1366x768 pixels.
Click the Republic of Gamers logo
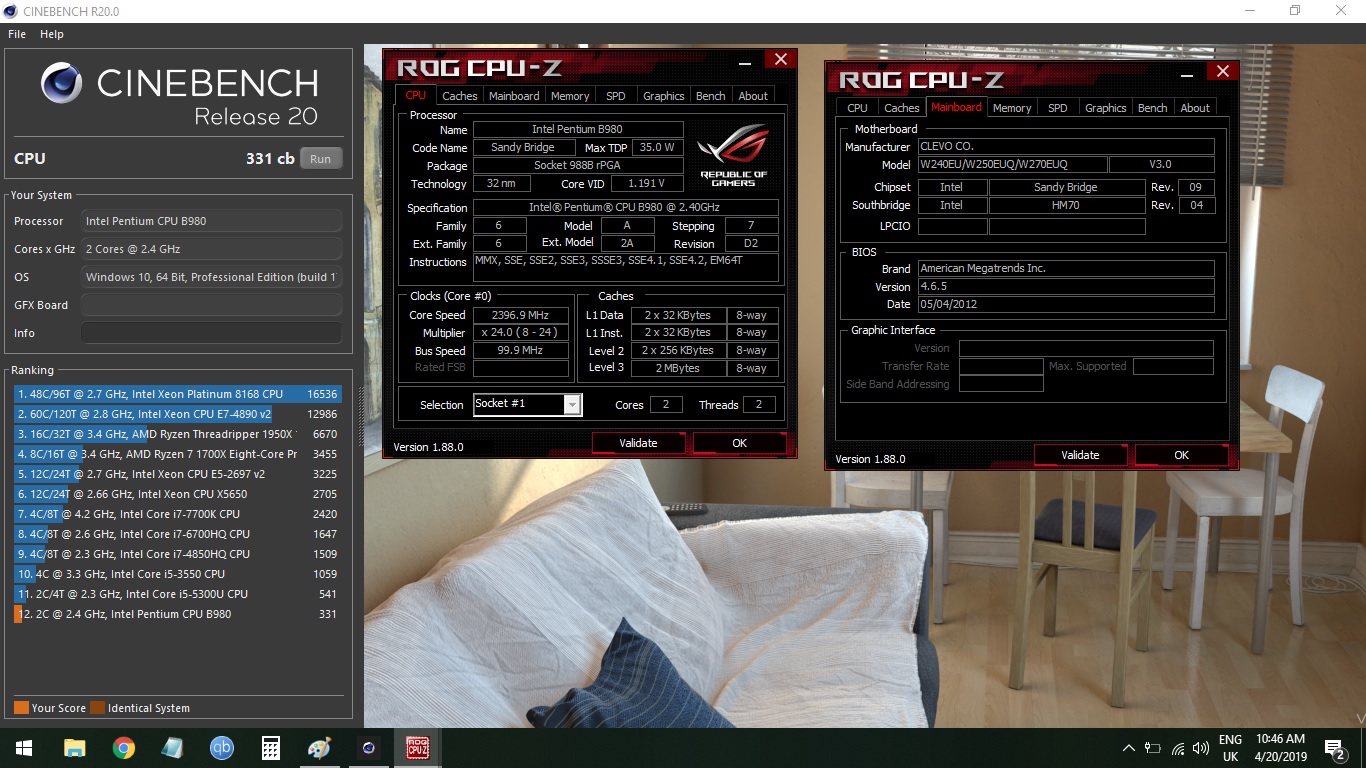click(734, 153)
